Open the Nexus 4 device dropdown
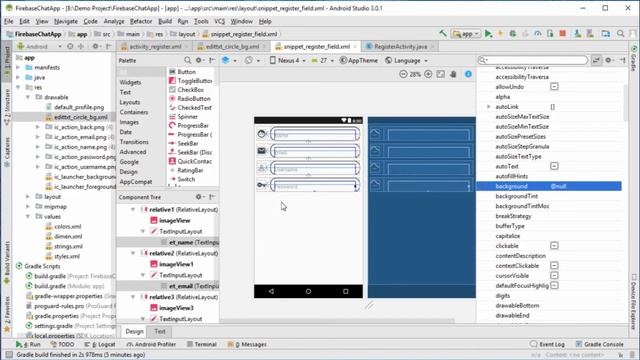The width and height of the screenshot is (640, 360). tap(288, 60)
